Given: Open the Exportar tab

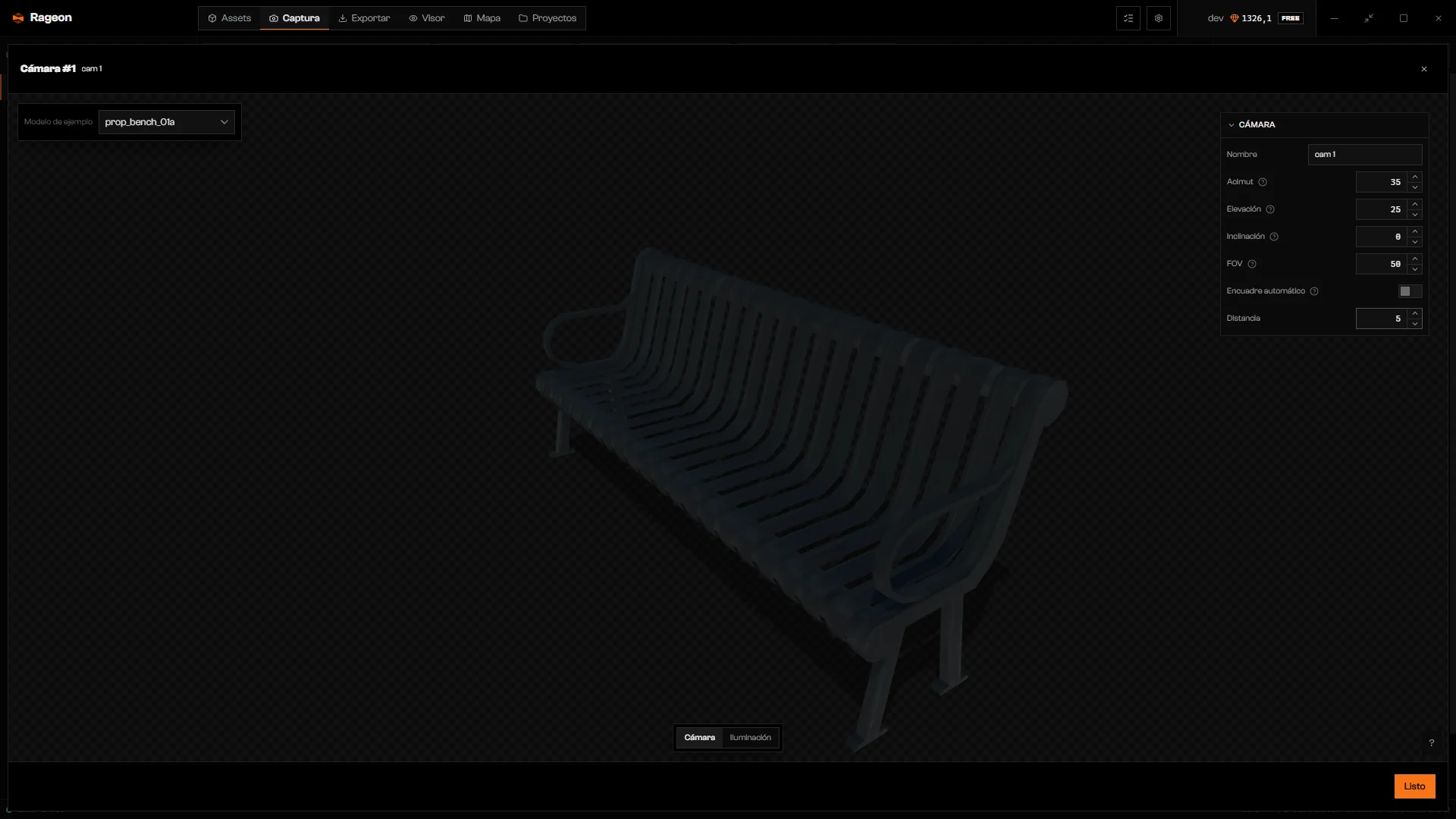Looking at the screenshot, I should tap(364, 18).
